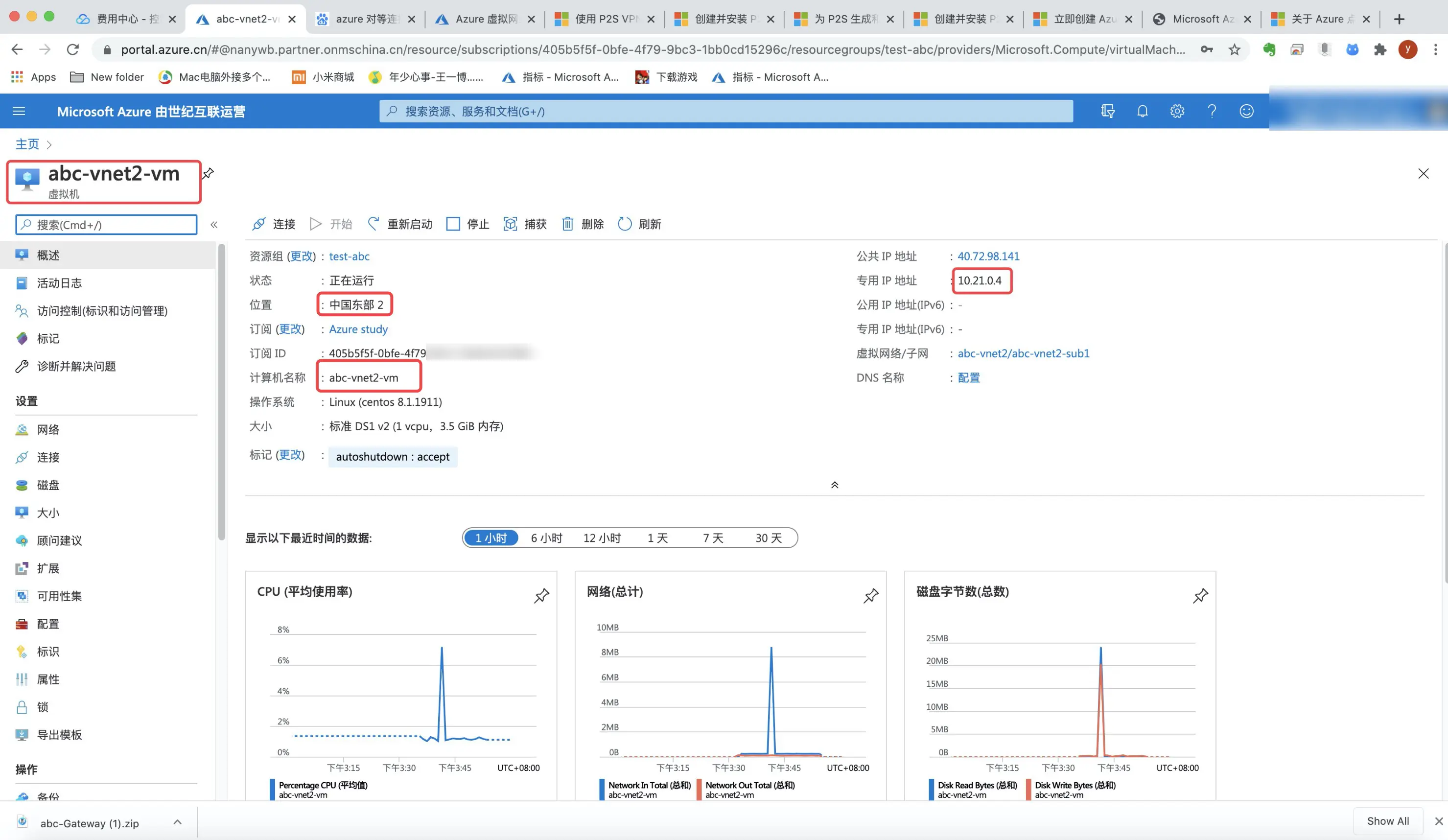This screenshot has height=840, width=1448.
Task: Click the Delete (删除) trash icon
Action: click(567, 224)
